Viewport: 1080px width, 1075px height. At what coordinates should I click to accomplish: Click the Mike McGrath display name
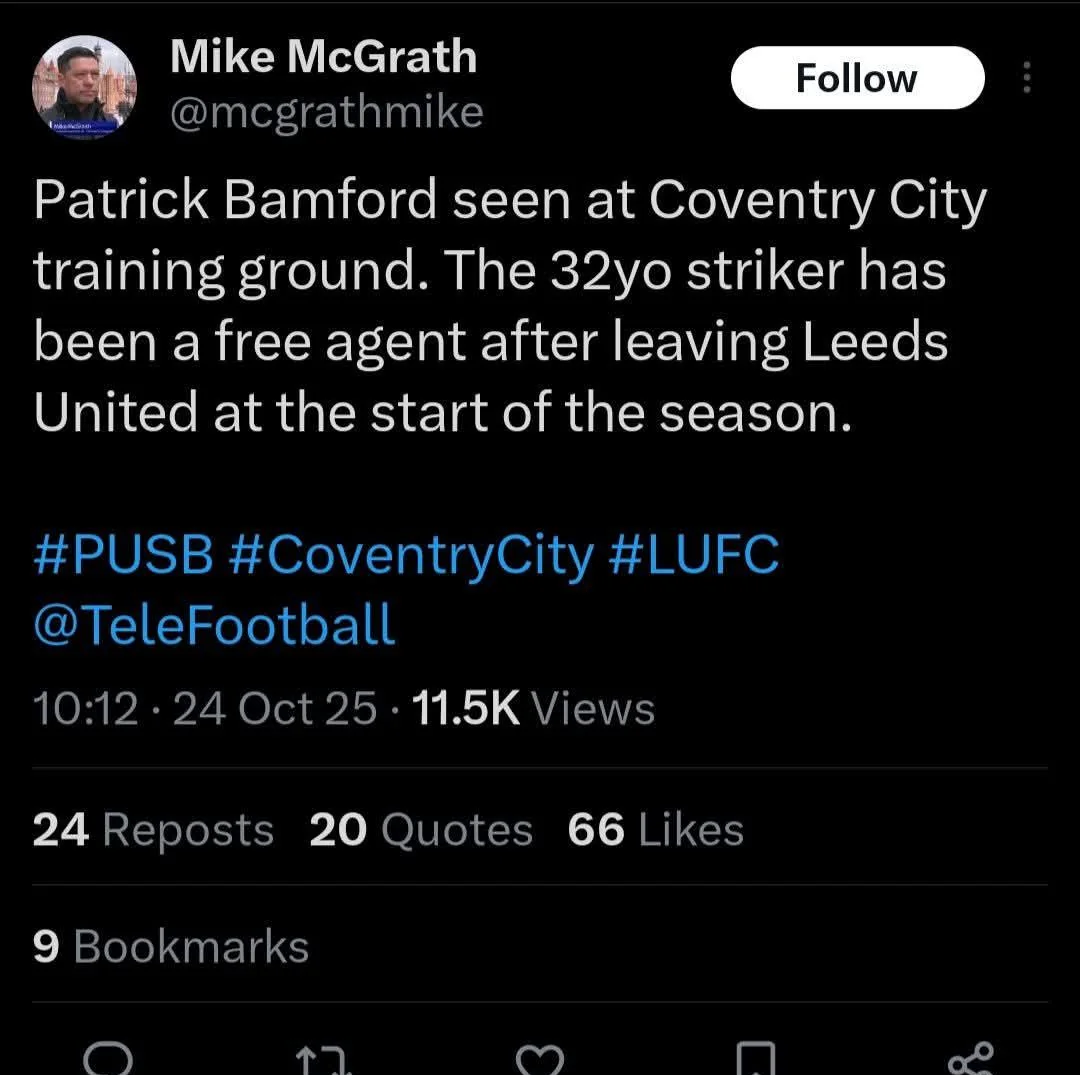tap(323, 57)
